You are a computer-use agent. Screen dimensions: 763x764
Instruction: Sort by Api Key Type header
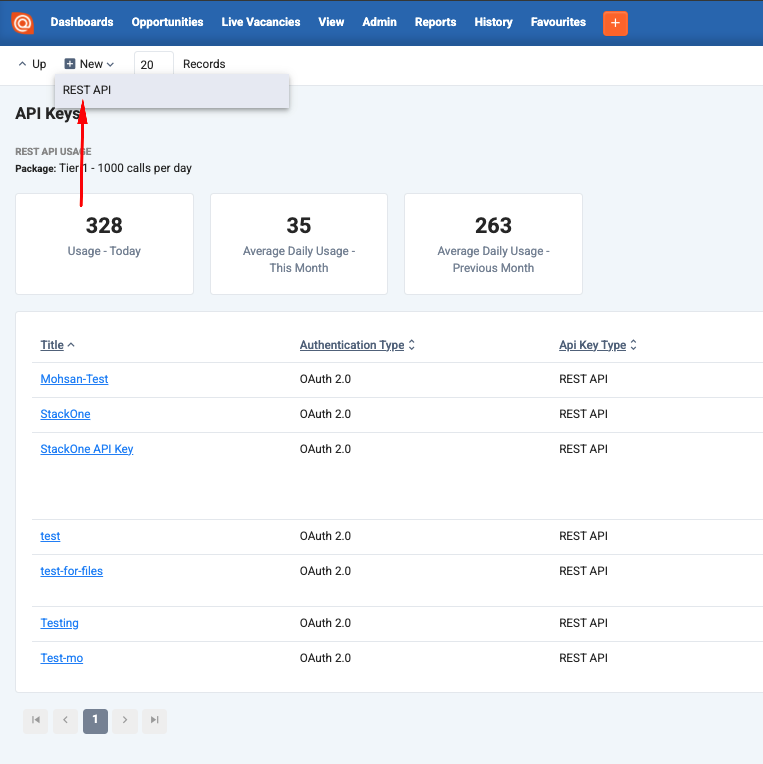592,345
